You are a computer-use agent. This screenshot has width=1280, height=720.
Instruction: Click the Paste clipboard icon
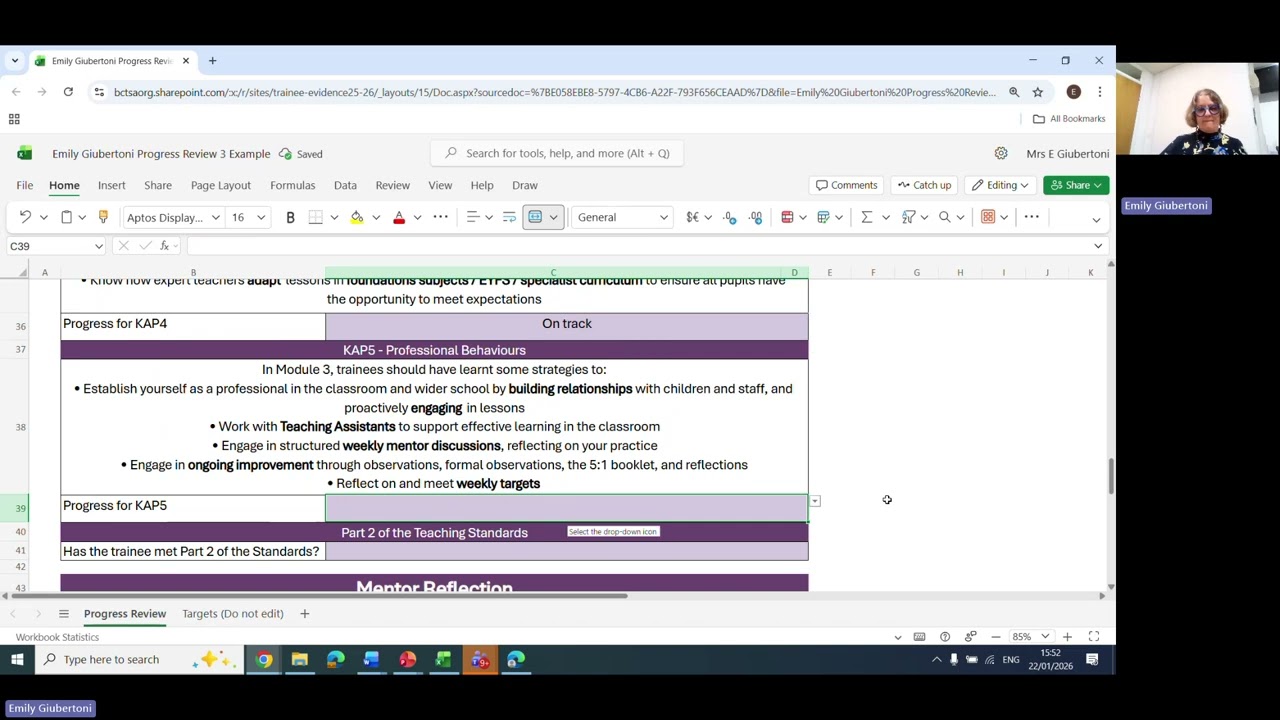pyautogui.click(x=66, y=217)
